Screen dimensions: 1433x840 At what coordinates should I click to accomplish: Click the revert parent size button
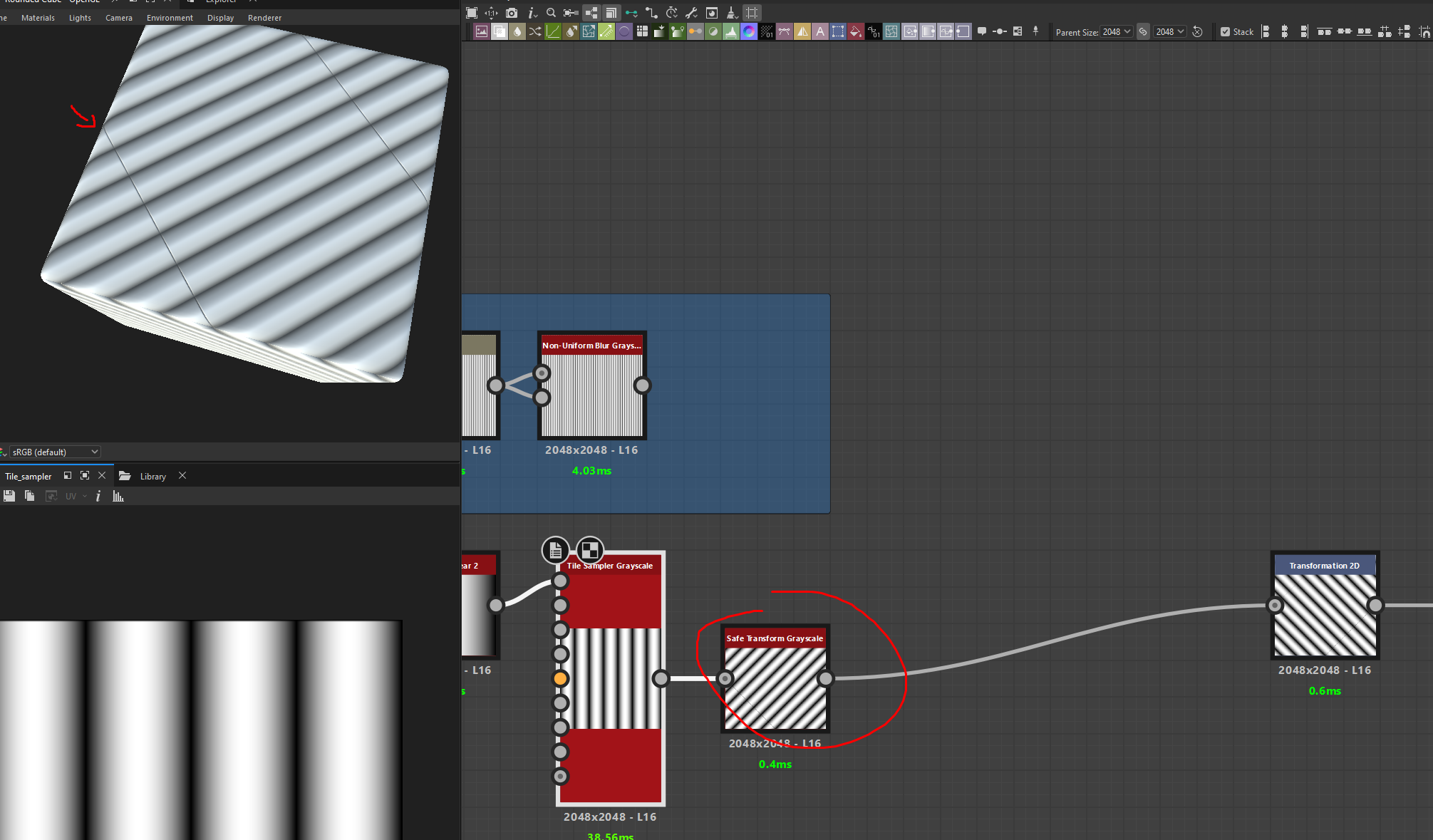coord(1197,31)
